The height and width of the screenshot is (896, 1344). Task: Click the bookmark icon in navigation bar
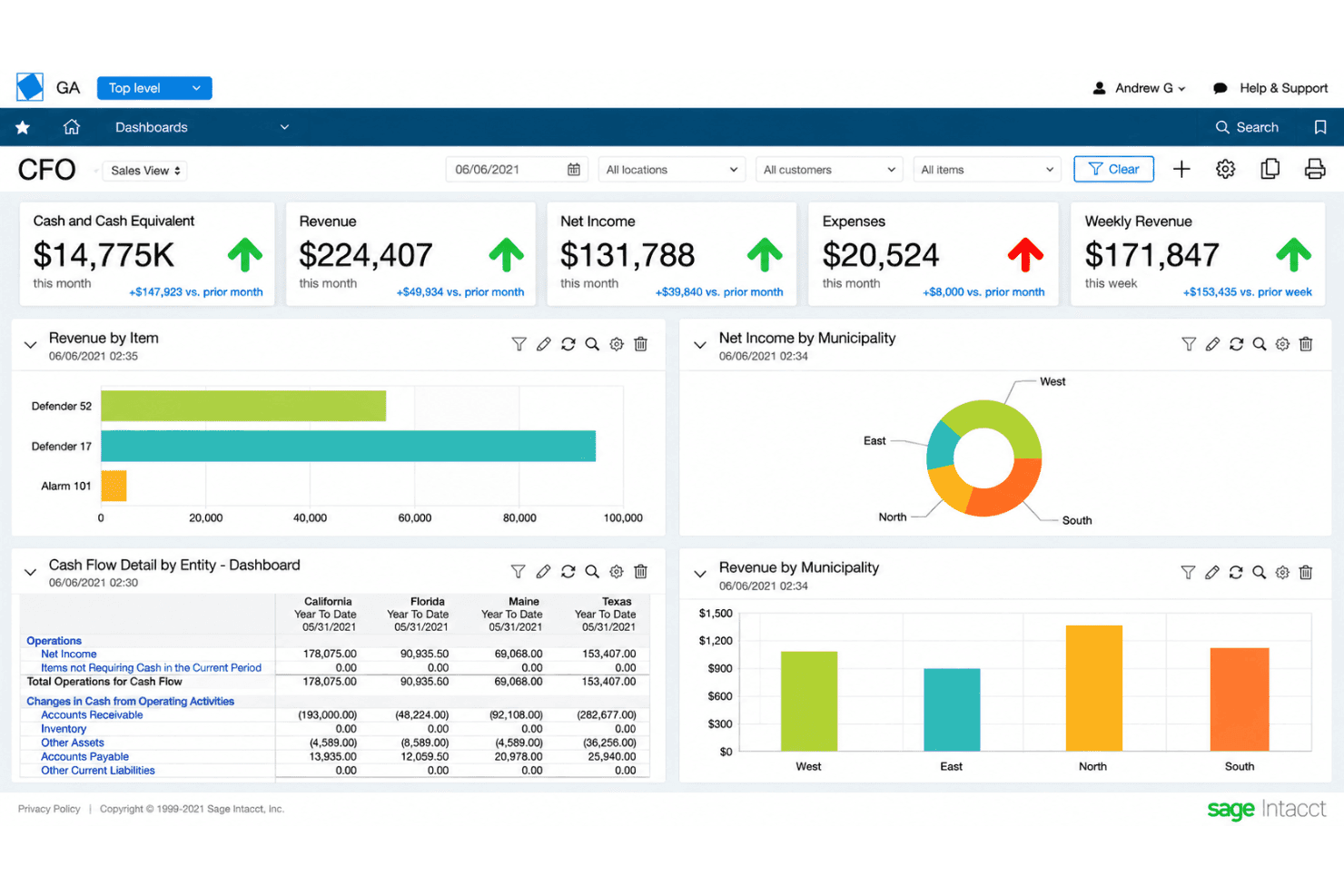(x=1320, y=127)
